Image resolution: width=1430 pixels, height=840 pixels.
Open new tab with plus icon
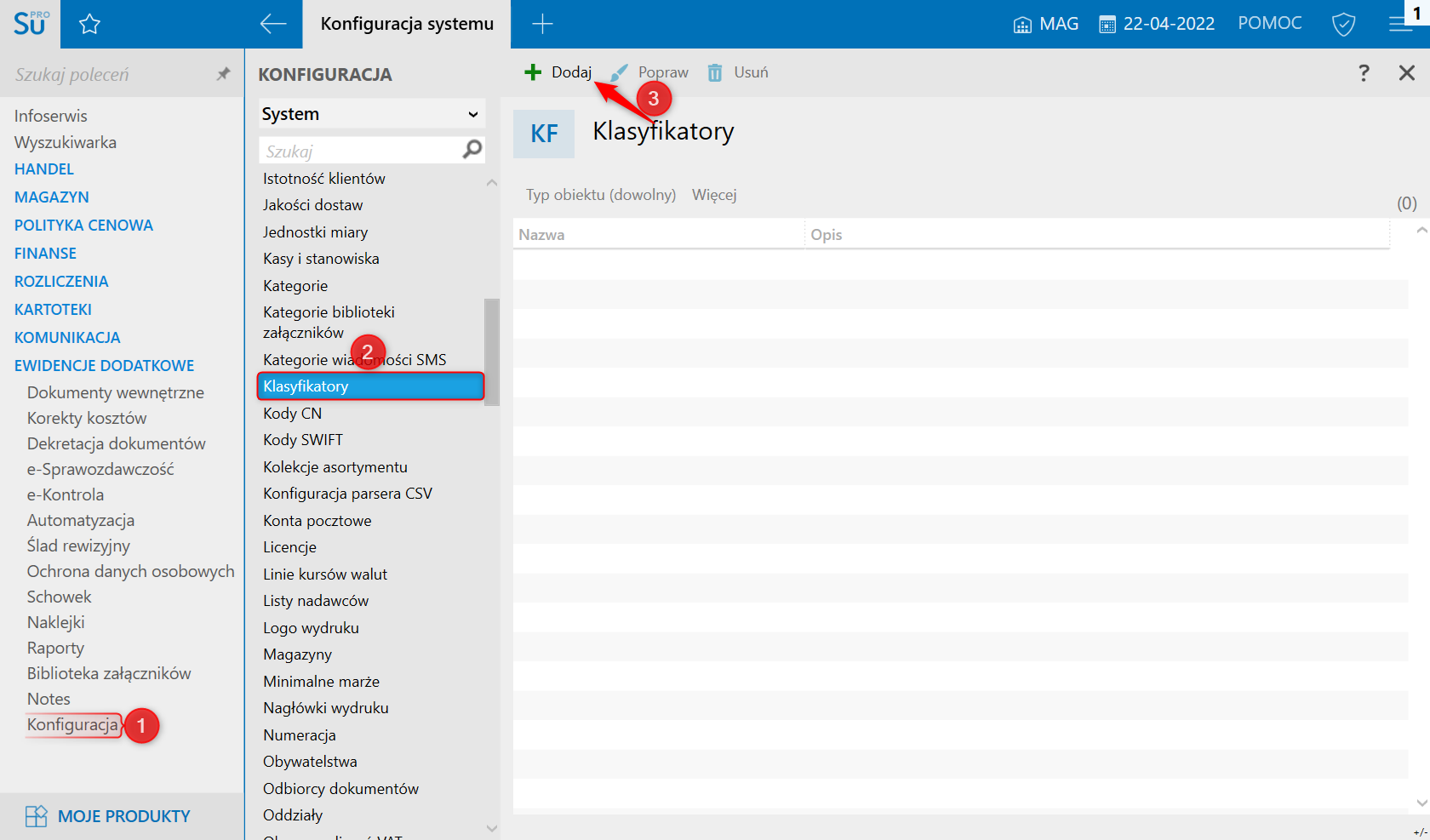click(x=542, y=24)
